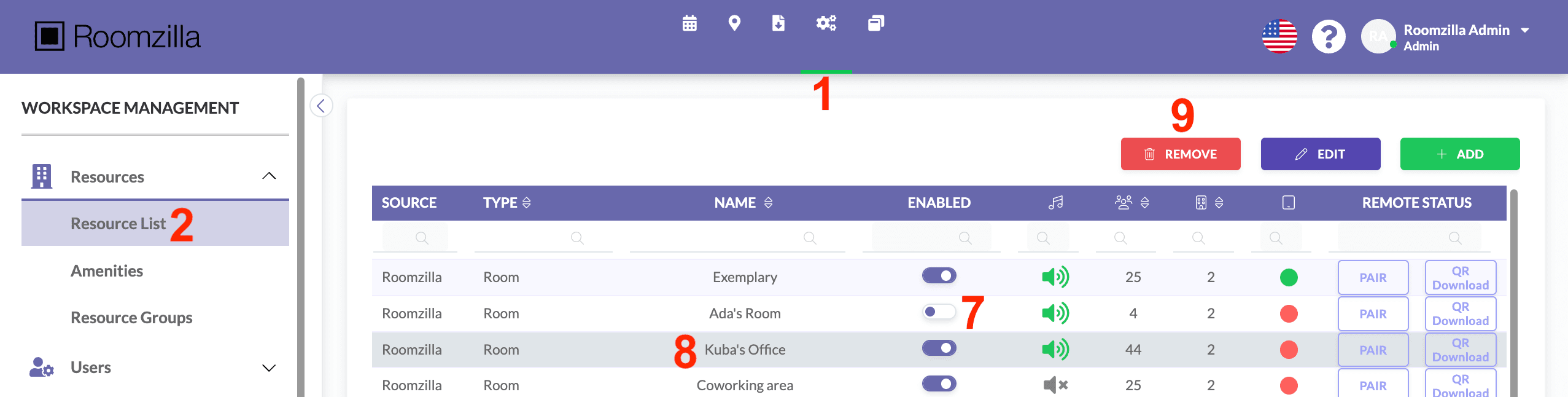1568x397 pixels.
Task: Open the Roomzilla Admin account dropdown
Action: point(1525,30)
